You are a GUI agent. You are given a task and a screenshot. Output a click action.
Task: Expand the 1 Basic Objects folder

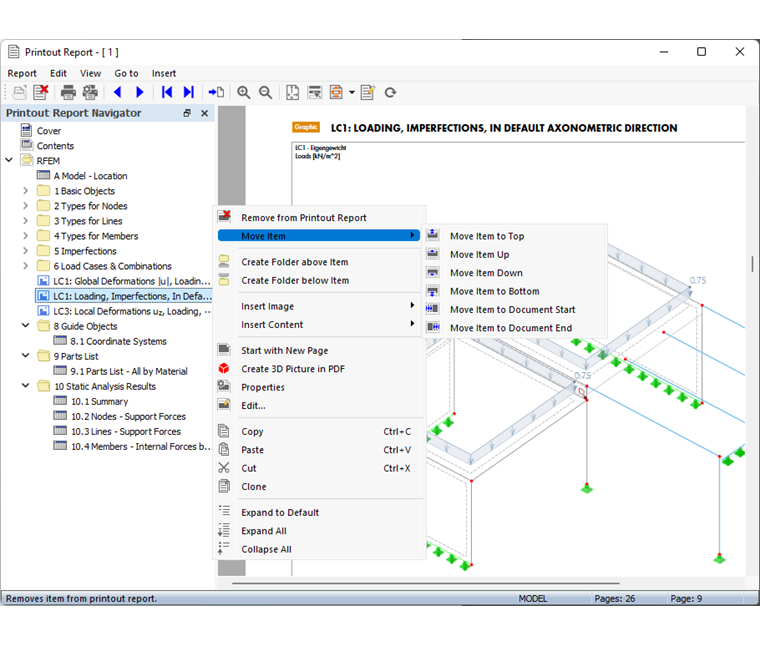(x=26, y=190)
